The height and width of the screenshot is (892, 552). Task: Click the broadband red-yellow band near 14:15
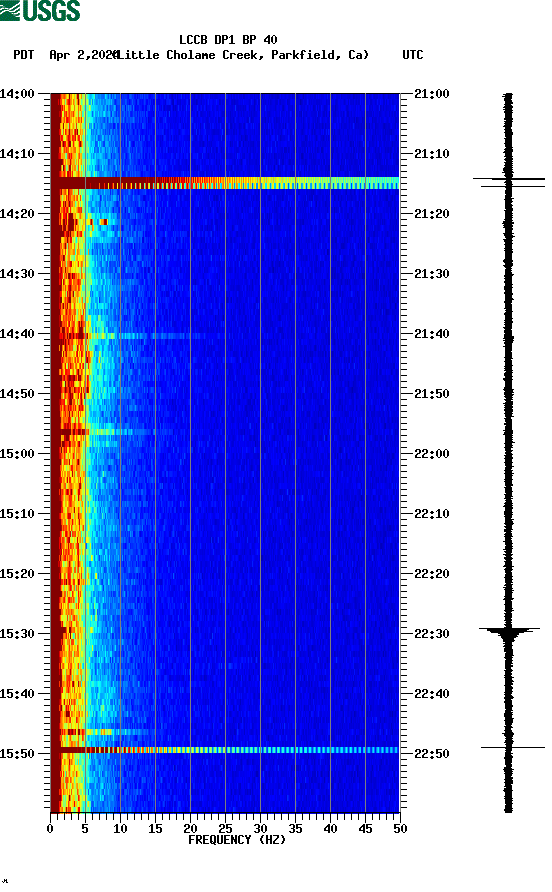tap(225, 183)
